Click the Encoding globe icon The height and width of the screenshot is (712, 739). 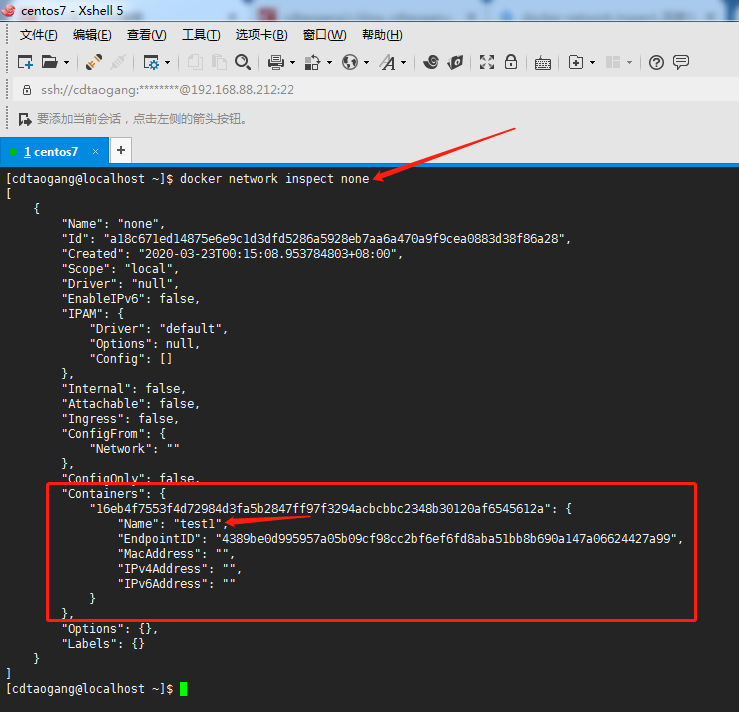click(350, 62)
